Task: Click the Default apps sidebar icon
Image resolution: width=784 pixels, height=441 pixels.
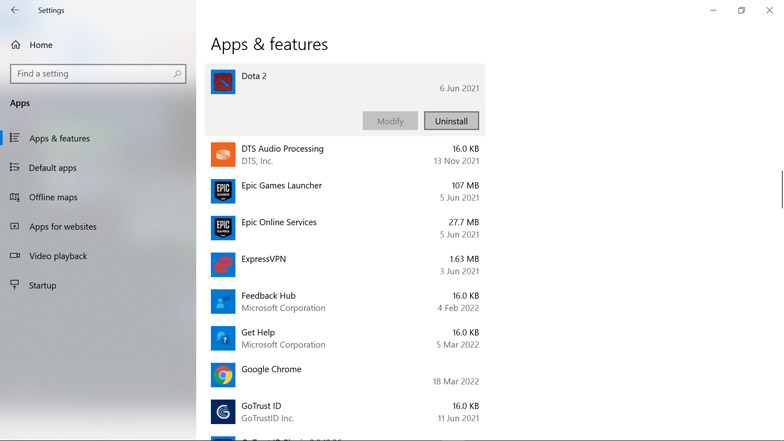Action: tap(15, 168)
